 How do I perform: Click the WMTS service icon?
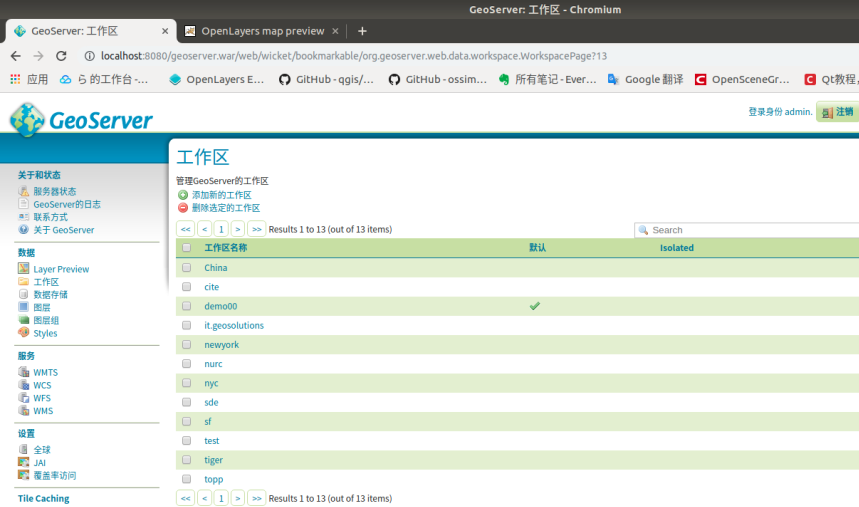[23, 372]
